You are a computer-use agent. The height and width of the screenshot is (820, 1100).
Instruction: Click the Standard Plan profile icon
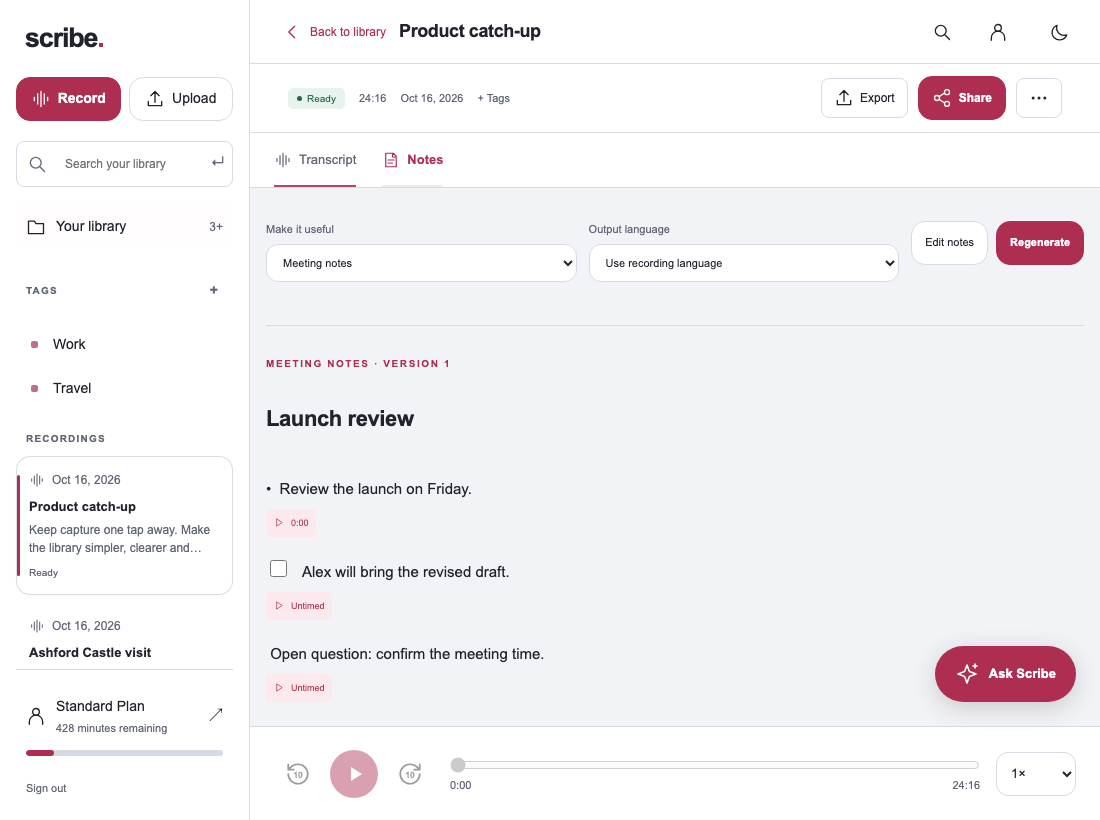coord(36,716)
